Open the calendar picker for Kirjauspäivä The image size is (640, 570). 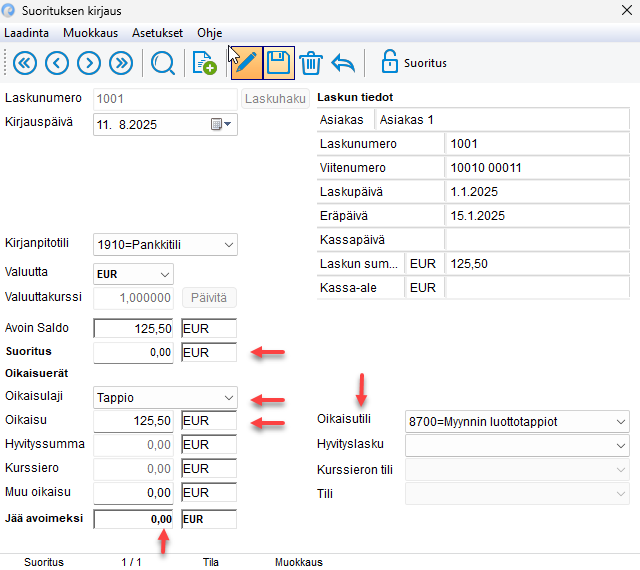(x=221, y=124)
